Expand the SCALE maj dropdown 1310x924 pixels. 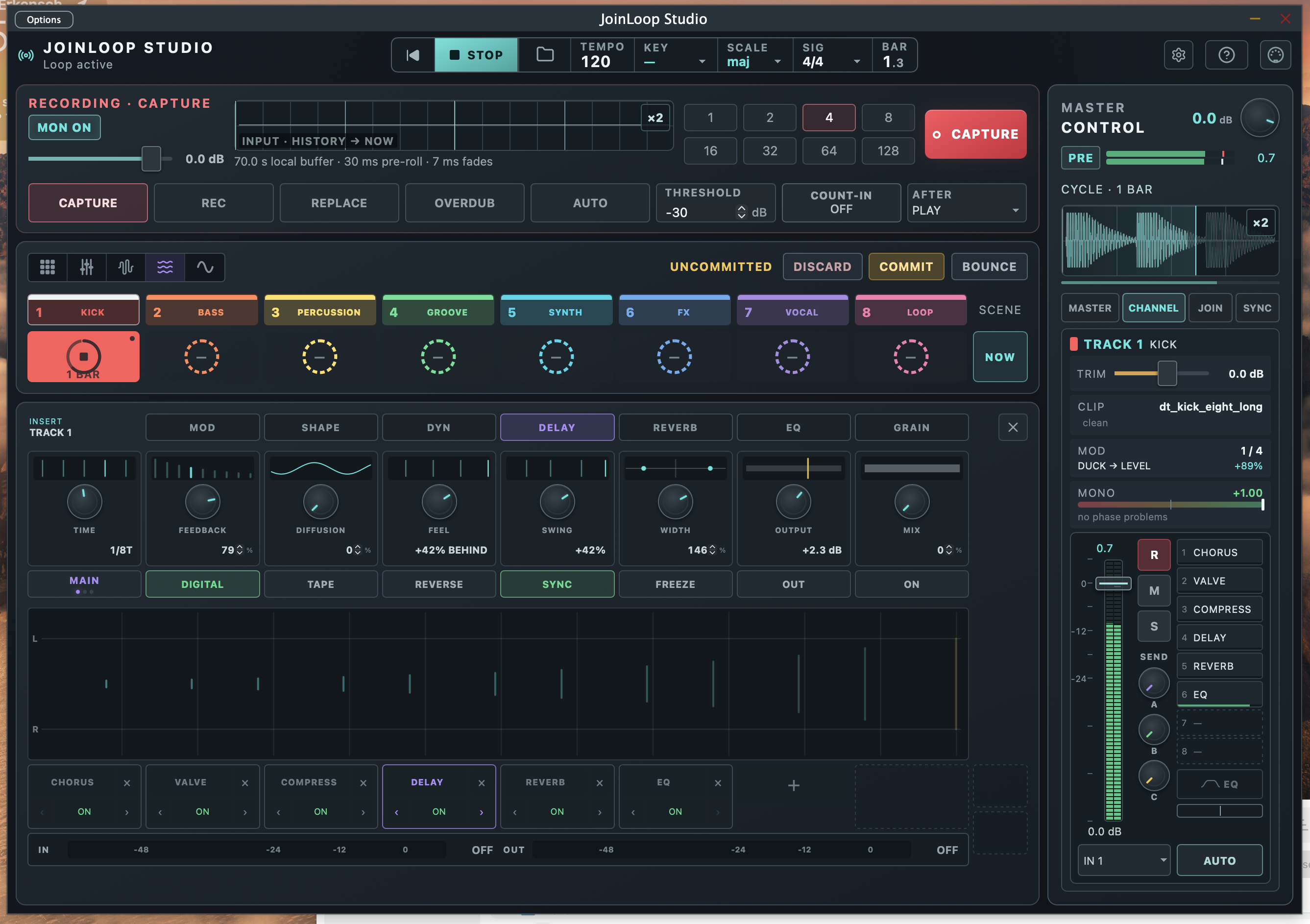(755, 55)
